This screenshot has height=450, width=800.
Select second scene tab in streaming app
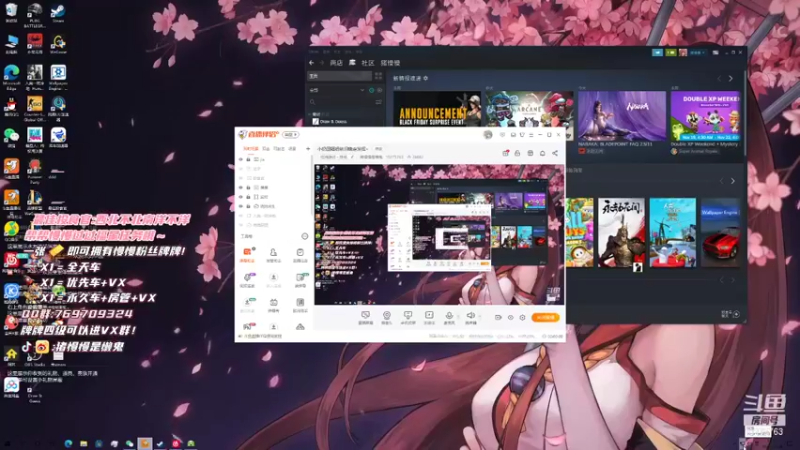266,148
